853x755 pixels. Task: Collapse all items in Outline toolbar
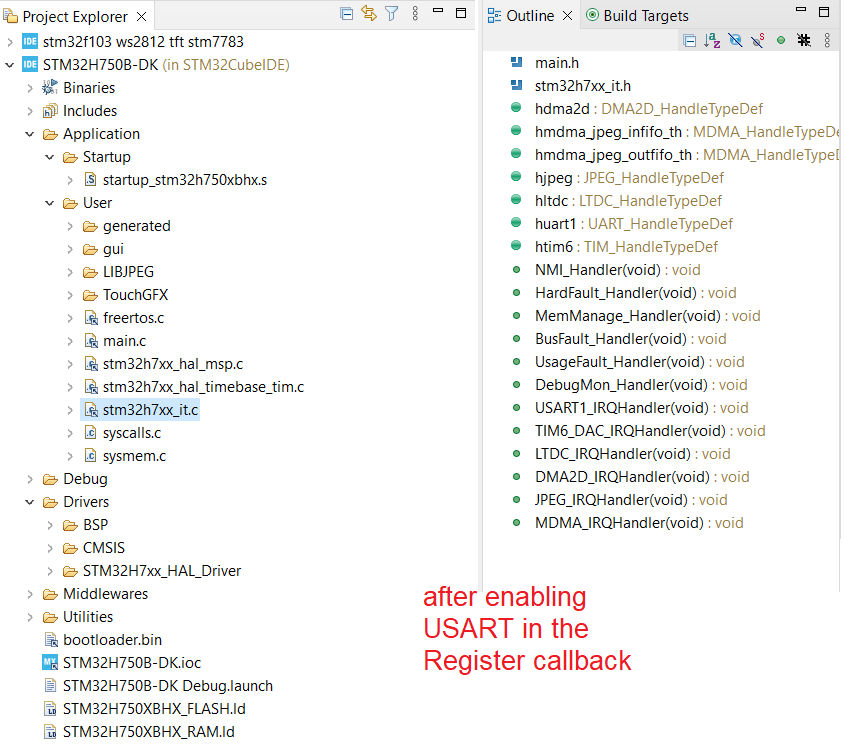689,41
